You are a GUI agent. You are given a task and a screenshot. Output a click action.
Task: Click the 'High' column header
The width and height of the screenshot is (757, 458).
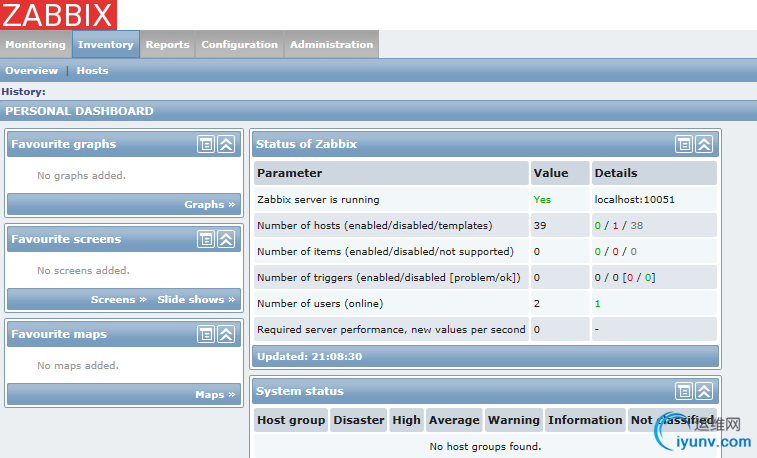point(407,420)
